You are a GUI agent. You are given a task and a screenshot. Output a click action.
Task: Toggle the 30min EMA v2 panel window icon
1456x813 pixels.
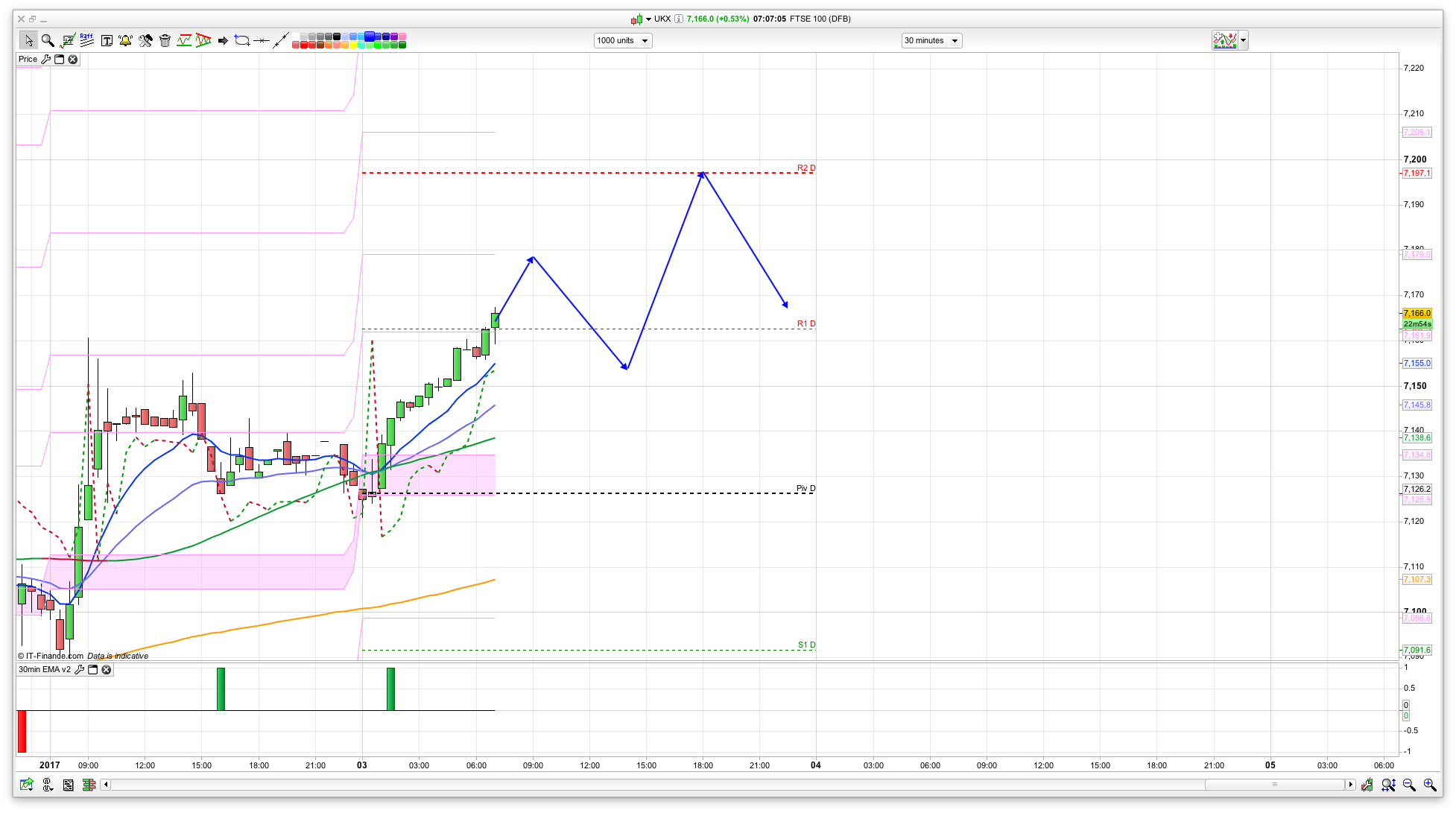pos(93,670)
